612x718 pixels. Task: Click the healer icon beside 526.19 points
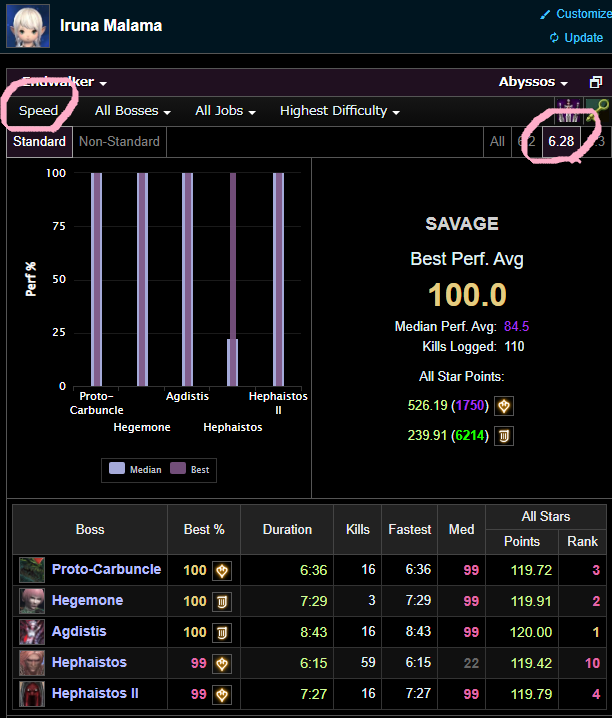click(504, 406)
